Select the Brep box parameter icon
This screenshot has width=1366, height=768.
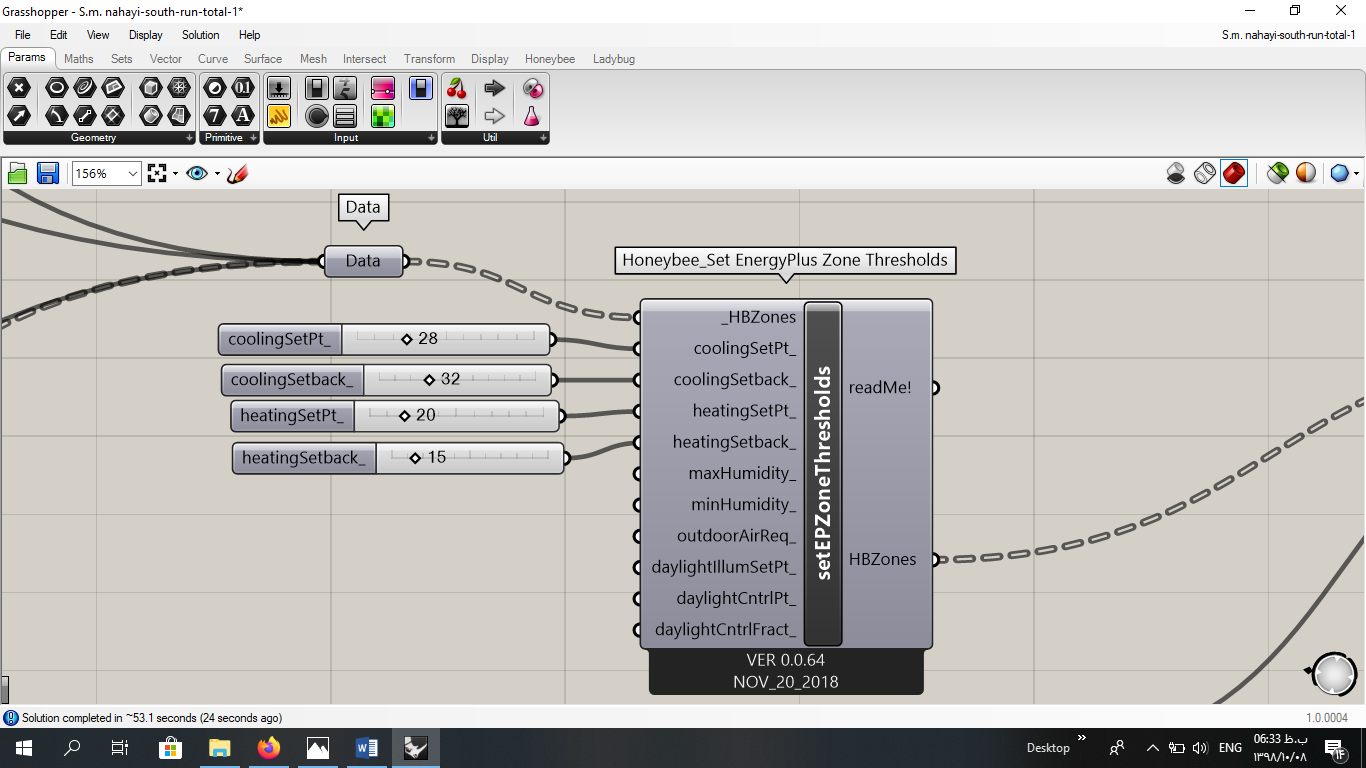point(151,88)
